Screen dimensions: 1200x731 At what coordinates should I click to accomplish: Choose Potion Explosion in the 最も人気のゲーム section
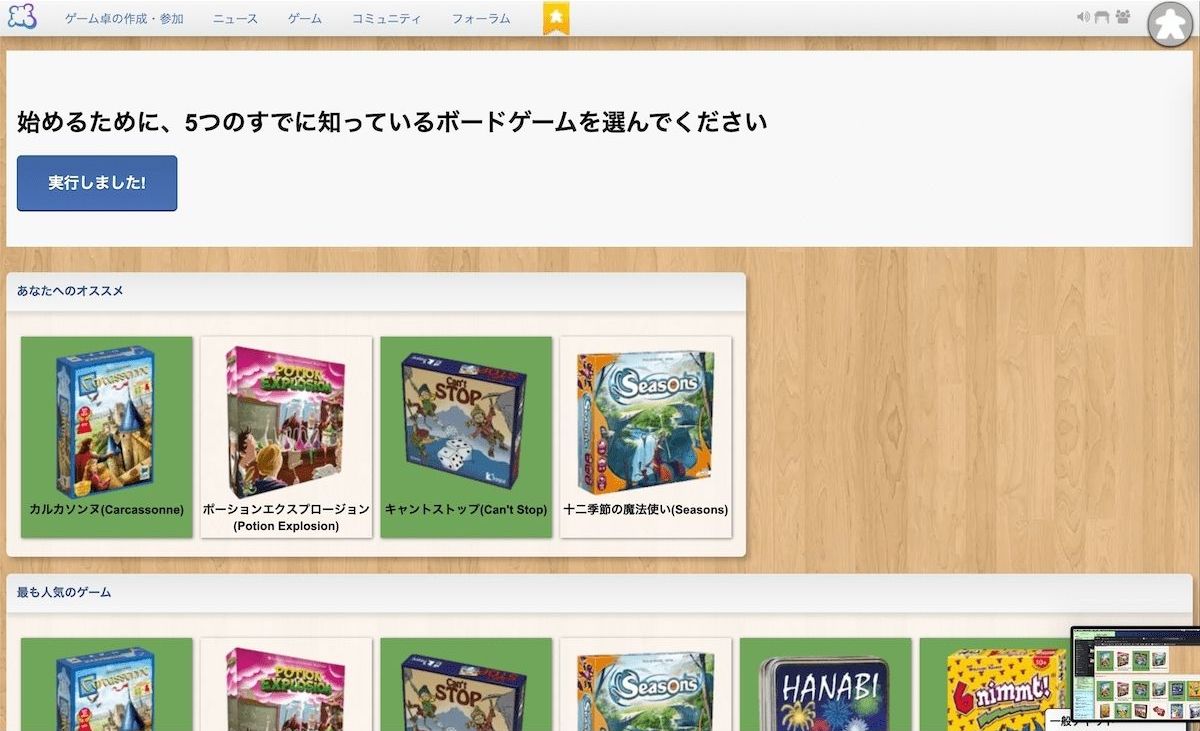coord(286,684)
